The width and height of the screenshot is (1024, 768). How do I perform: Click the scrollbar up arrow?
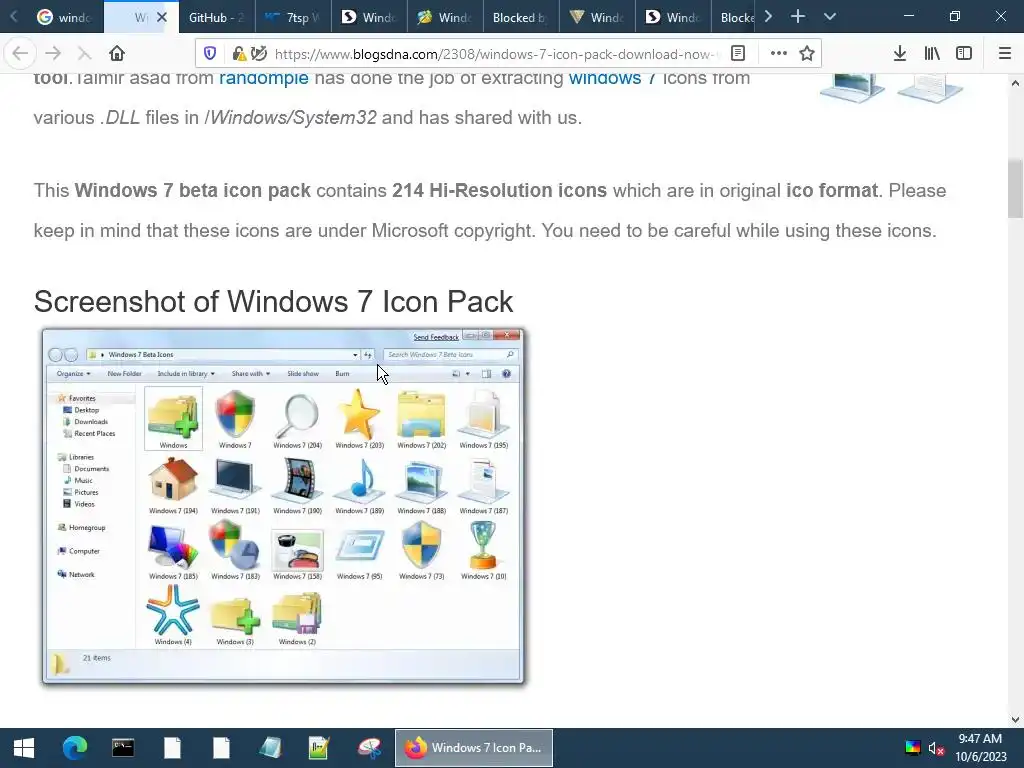click(1015, 83)
